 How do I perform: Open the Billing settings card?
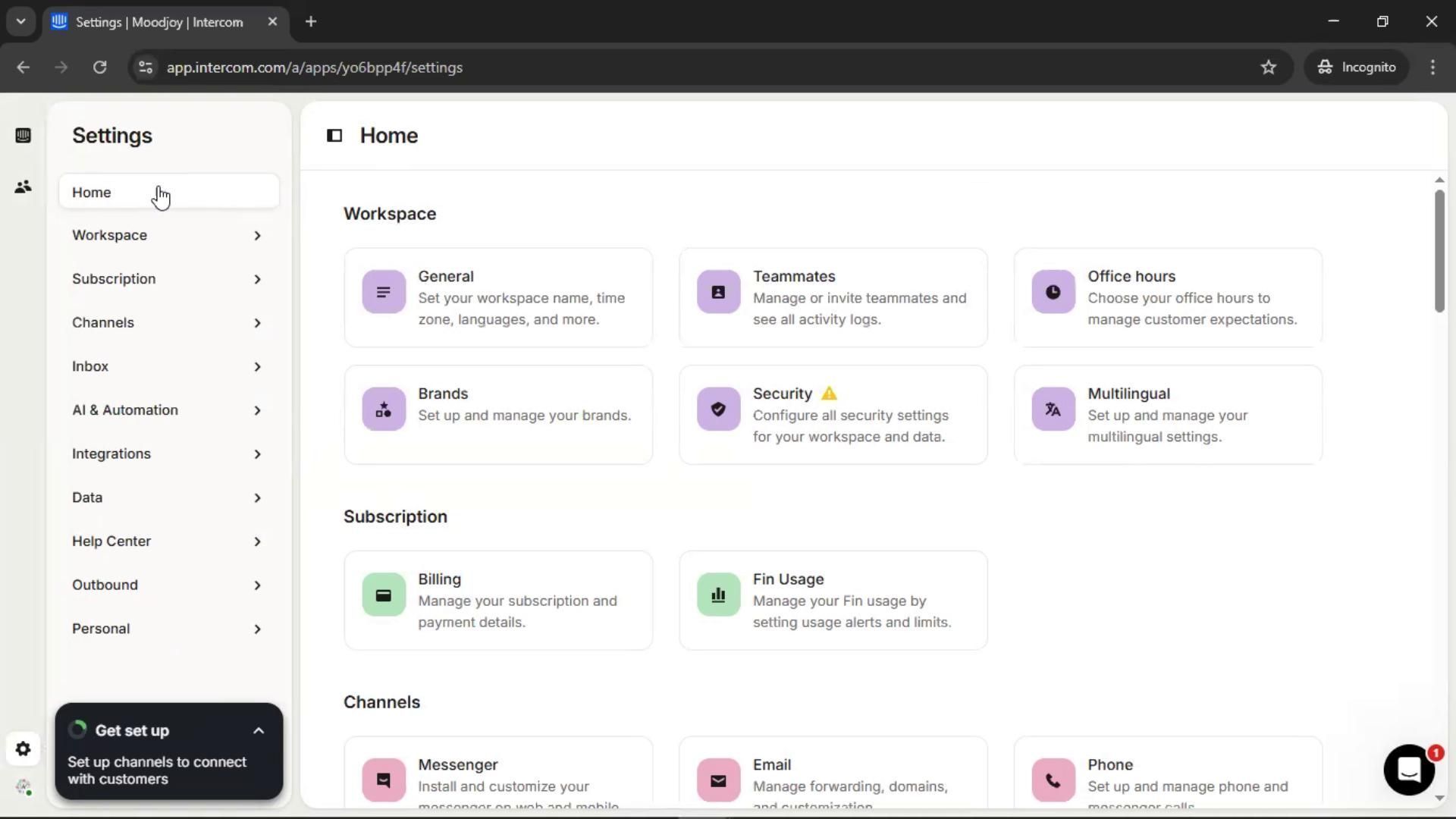tap(497, 601)
